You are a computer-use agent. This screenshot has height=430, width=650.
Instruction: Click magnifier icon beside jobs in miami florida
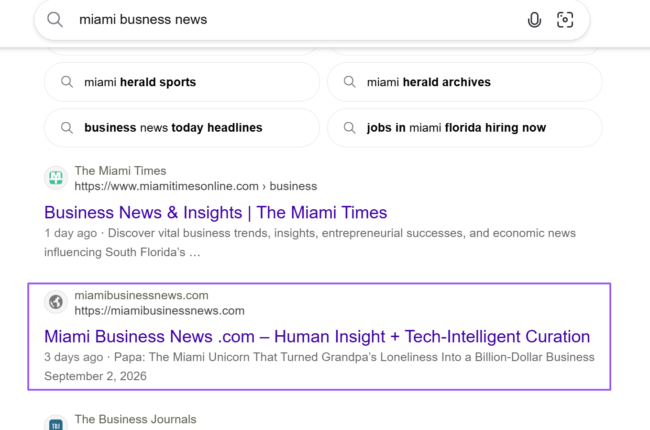(349, 128)
